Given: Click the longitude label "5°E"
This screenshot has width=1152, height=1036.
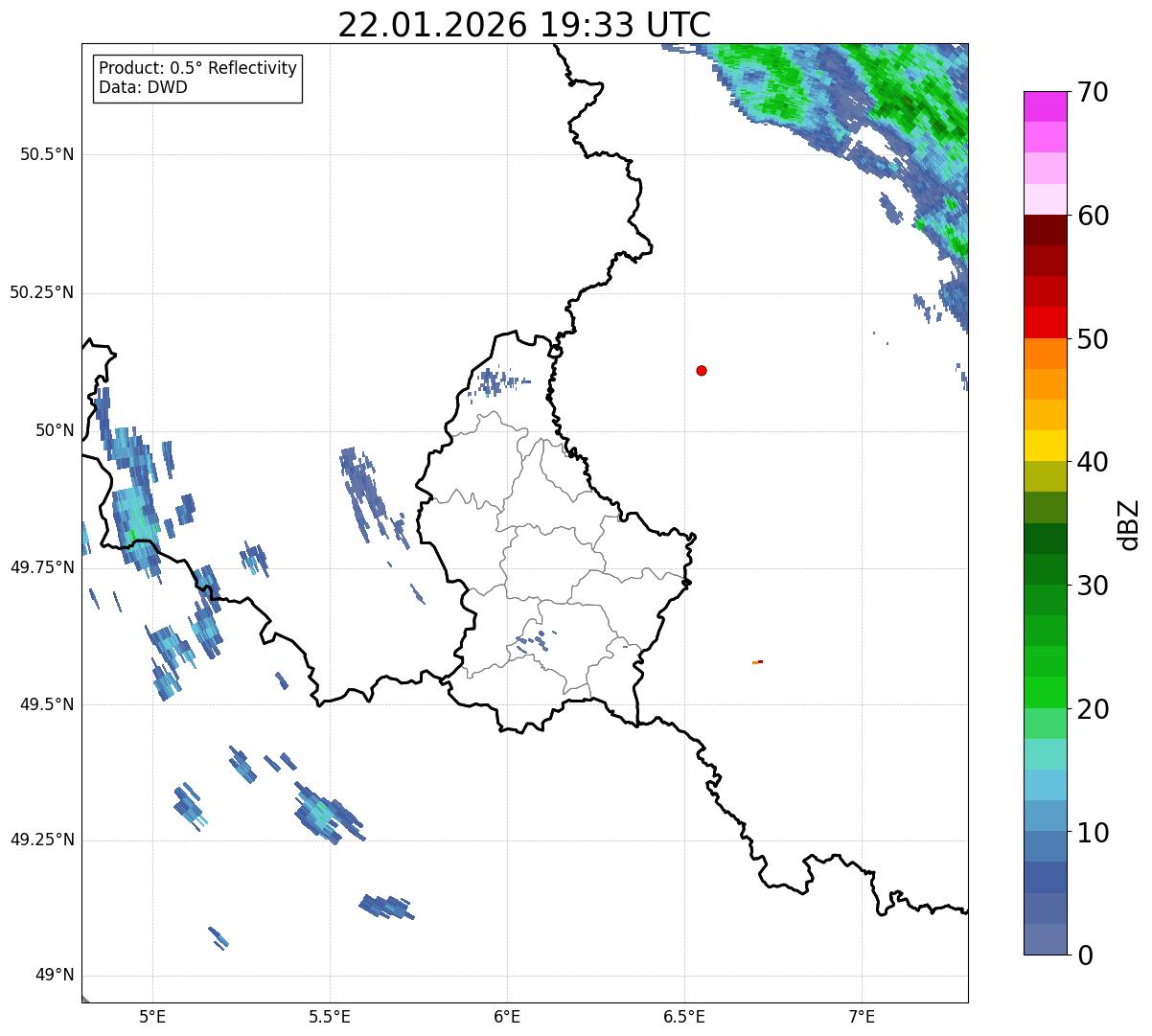Looking at the screenshot, I should [x=153, y=1016].
